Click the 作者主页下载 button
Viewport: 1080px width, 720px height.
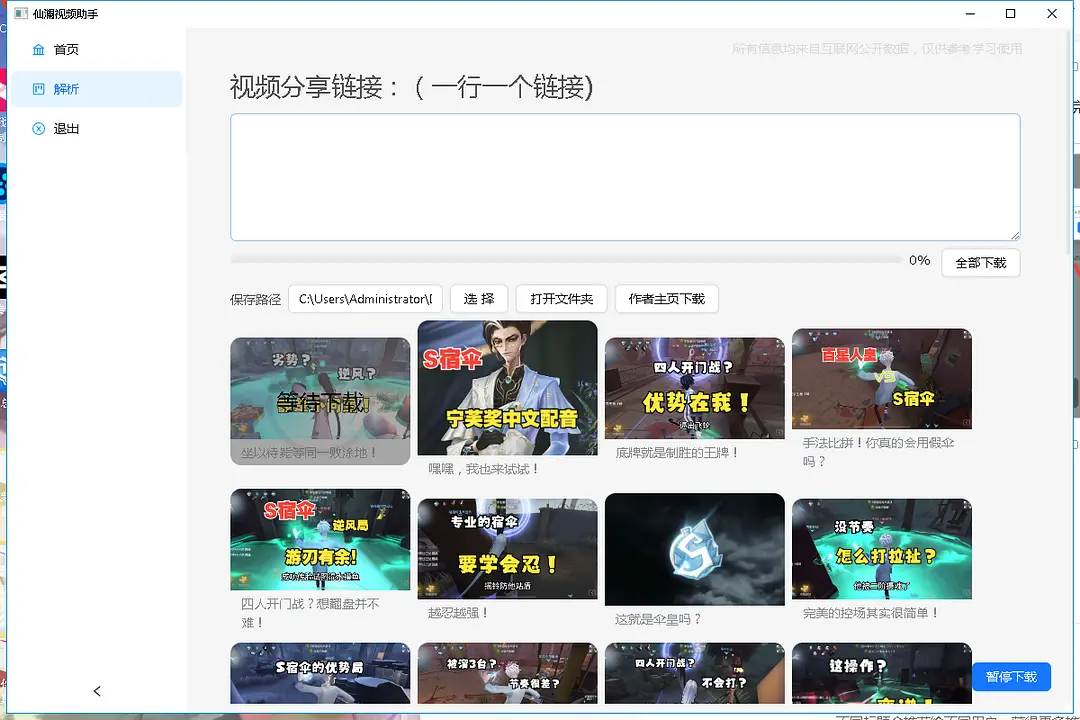[667, 299]
